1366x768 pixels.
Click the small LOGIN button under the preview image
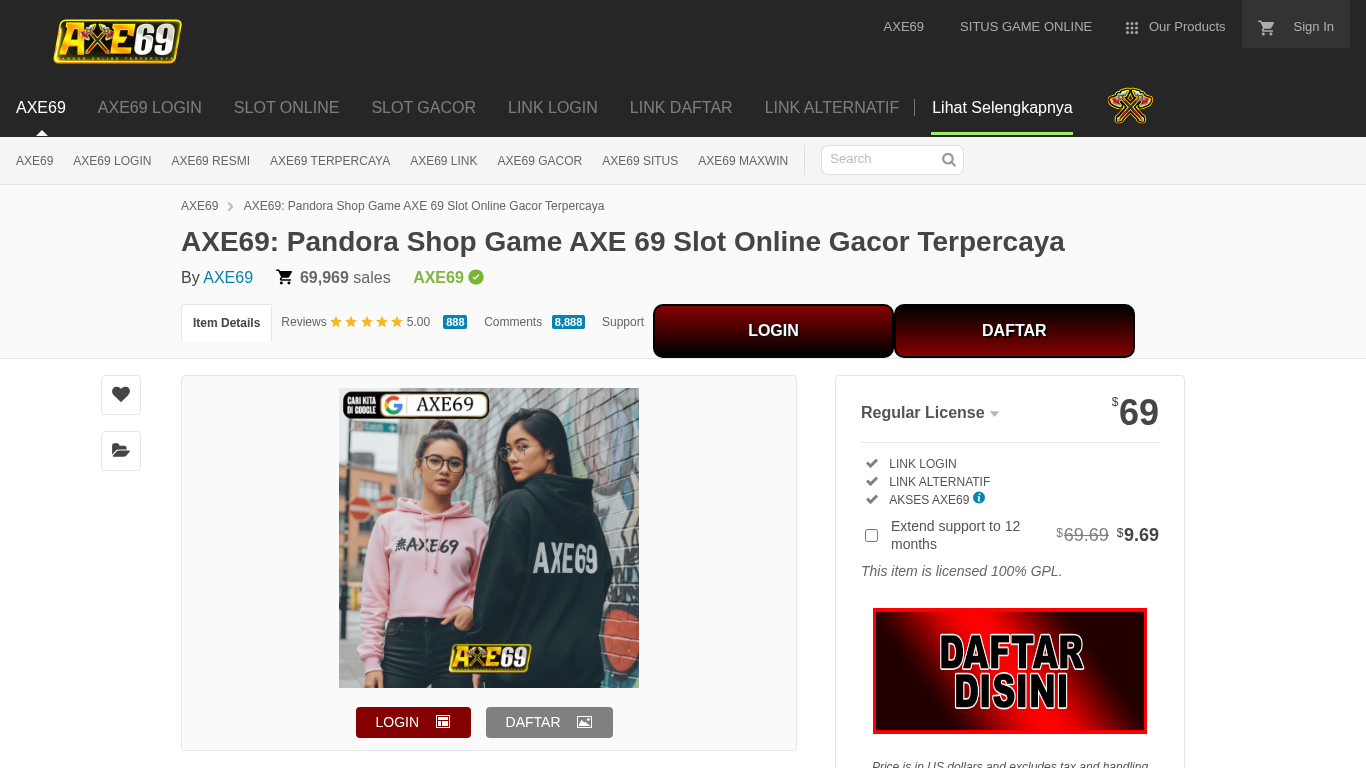coord(413,722)
